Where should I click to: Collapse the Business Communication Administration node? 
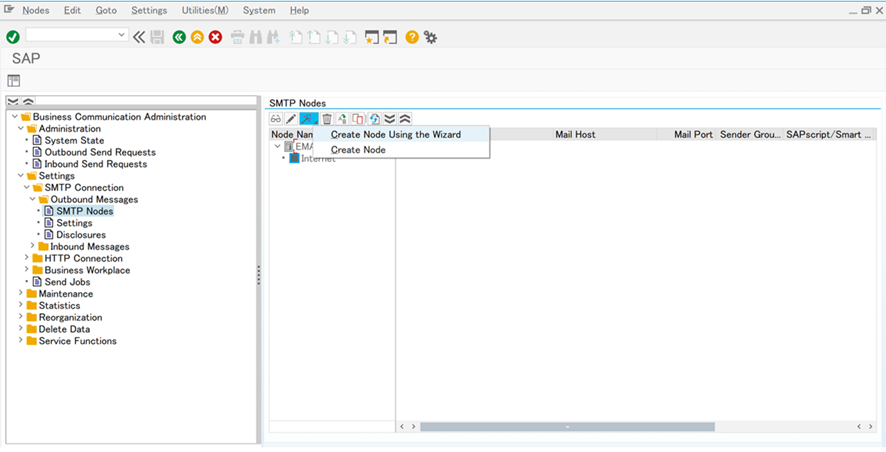coord(15,116)
